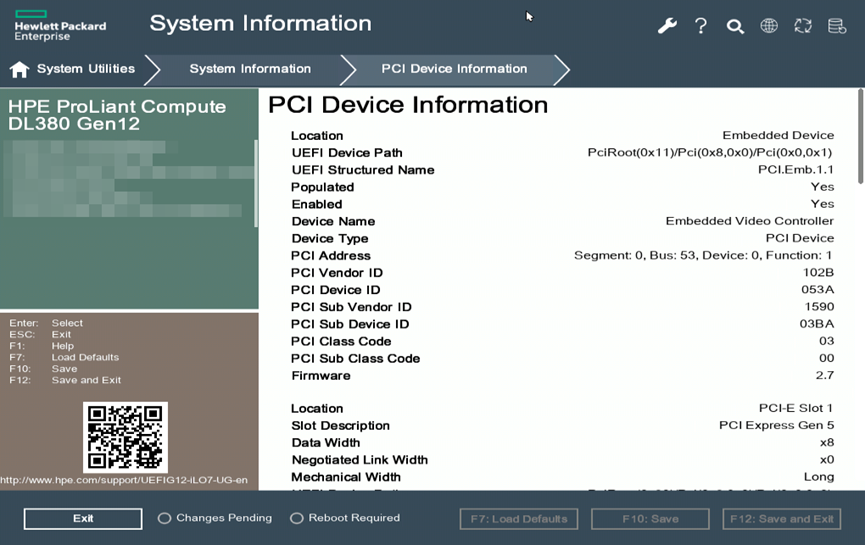The image size is (865, 545).
Task: Click the Reboot Required radio indicator
Action: (x=297, y=518)
